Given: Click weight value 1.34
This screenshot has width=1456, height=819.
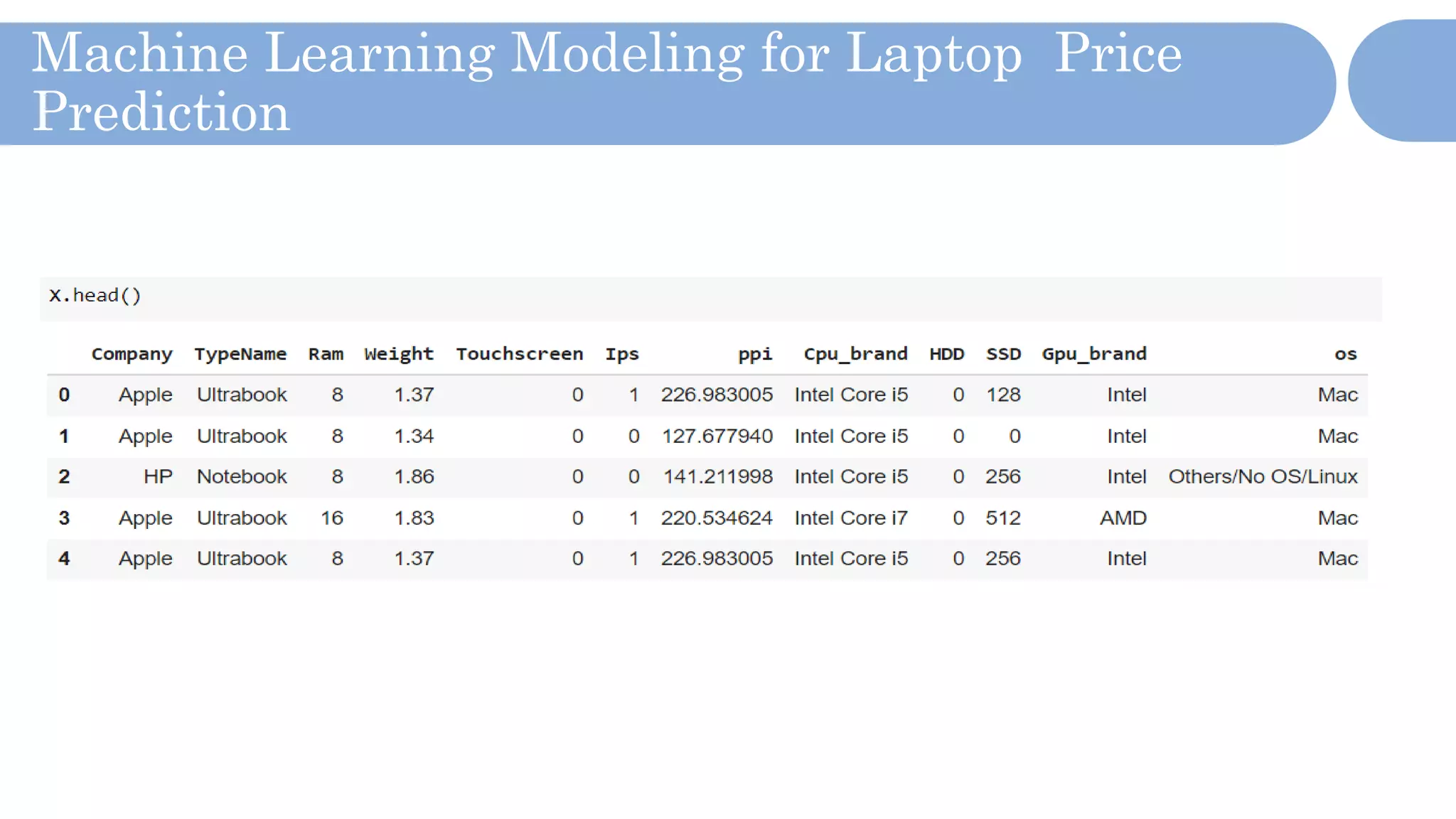Looking at the screenshot, I should (x=414, y=436).
